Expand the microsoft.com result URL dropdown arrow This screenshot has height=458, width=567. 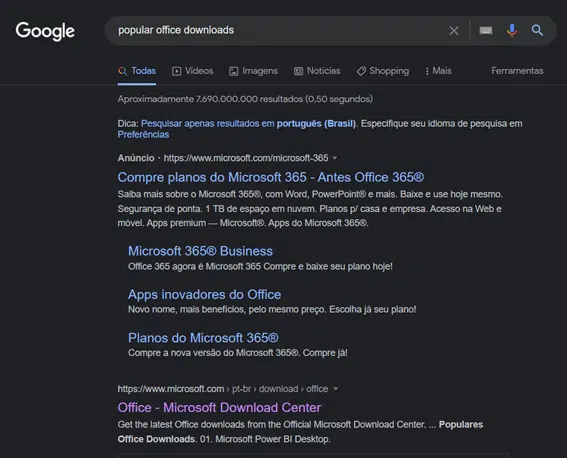pos(336,389)
